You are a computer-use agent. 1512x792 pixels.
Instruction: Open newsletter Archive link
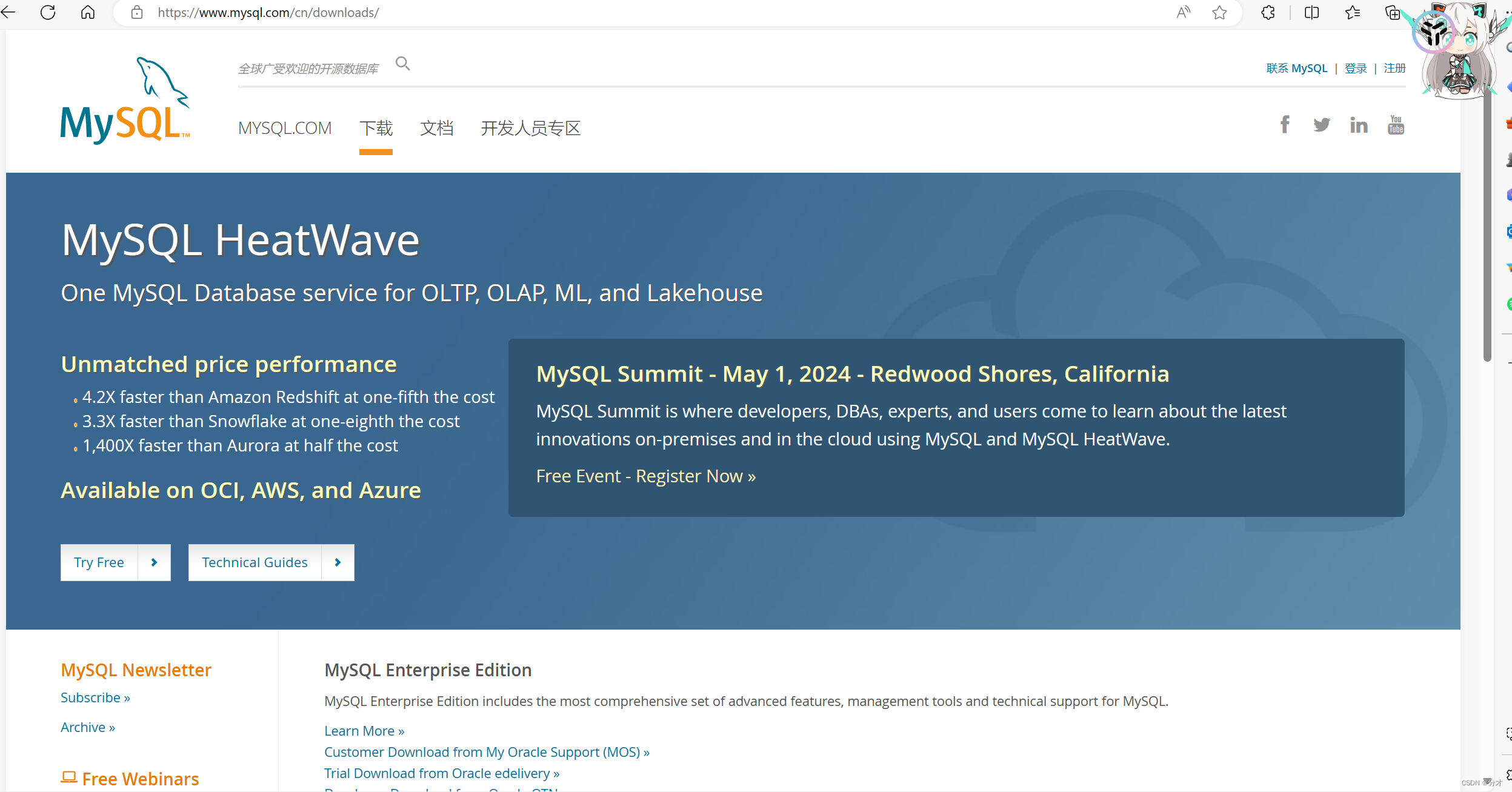point(88,727)
